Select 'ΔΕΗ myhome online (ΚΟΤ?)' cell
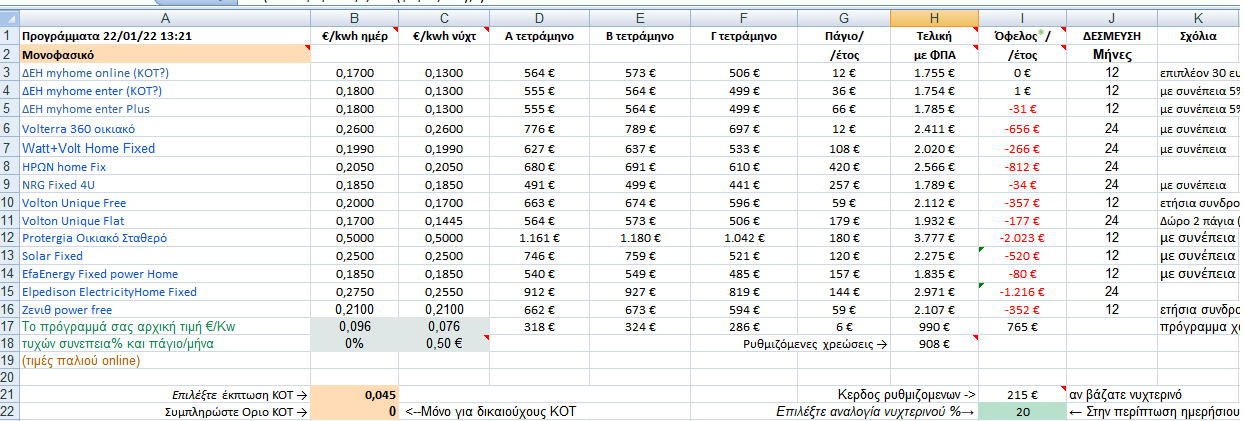1244x421 pixels. point(165,73)
